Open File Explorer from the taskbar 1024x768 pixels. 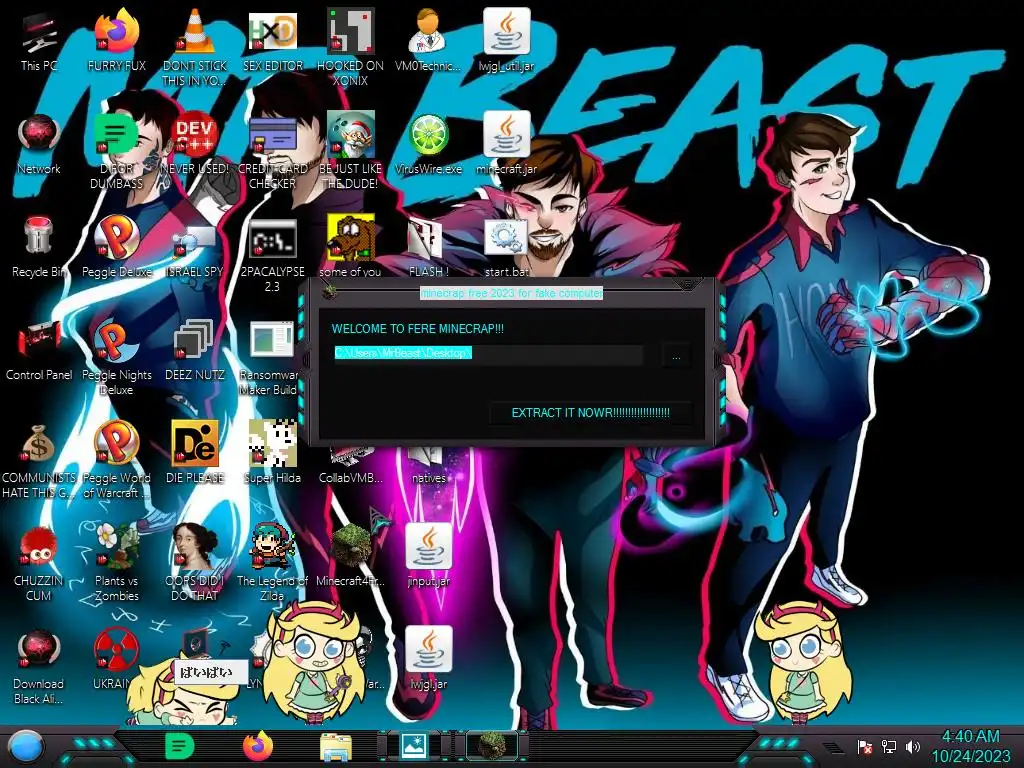tap(336, 747)
